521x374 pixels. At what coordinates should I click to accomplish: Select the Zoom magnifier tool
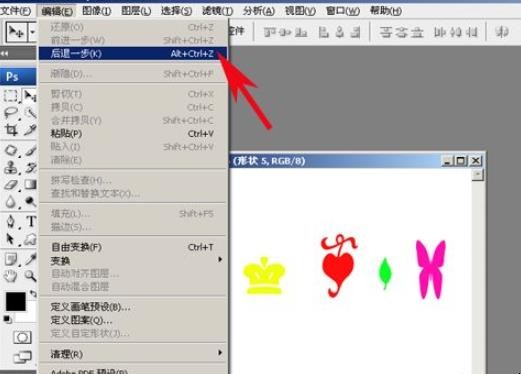[x=30, y=276]
